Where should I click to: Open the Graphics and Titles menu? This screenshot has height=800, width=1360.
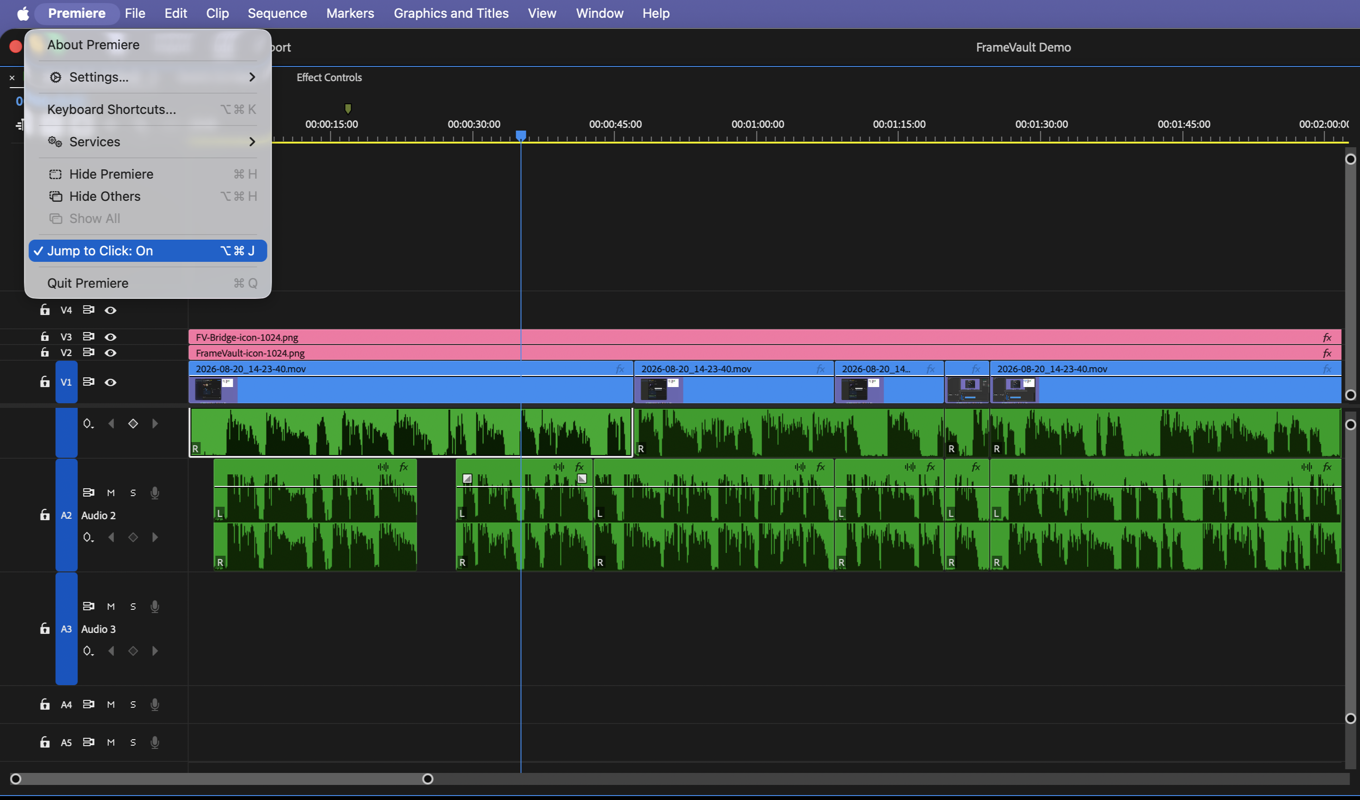click(x=451, y=13)
